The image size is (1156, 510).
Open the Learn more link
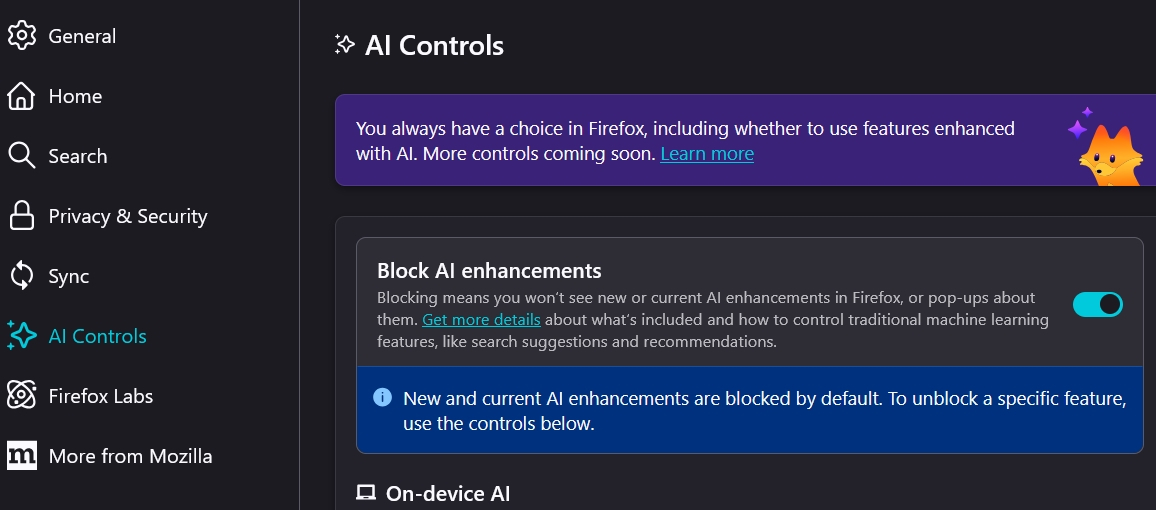(707, 154)
